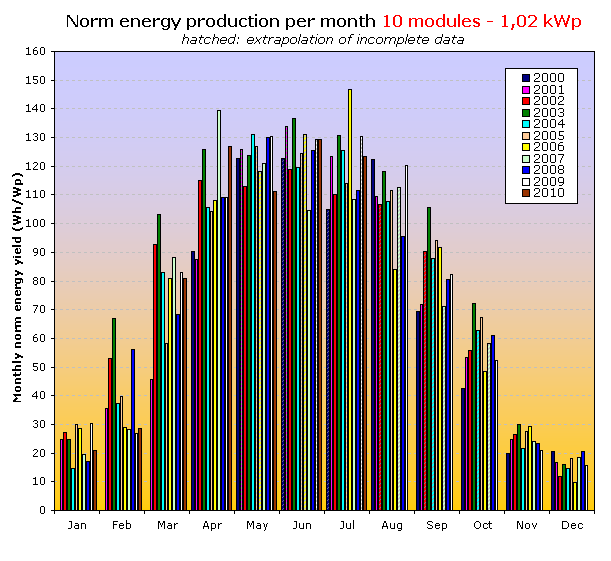Screen dimensions: 611x561
Task: Click the 160 value on y-axis
Action: [x=37, y=51]
